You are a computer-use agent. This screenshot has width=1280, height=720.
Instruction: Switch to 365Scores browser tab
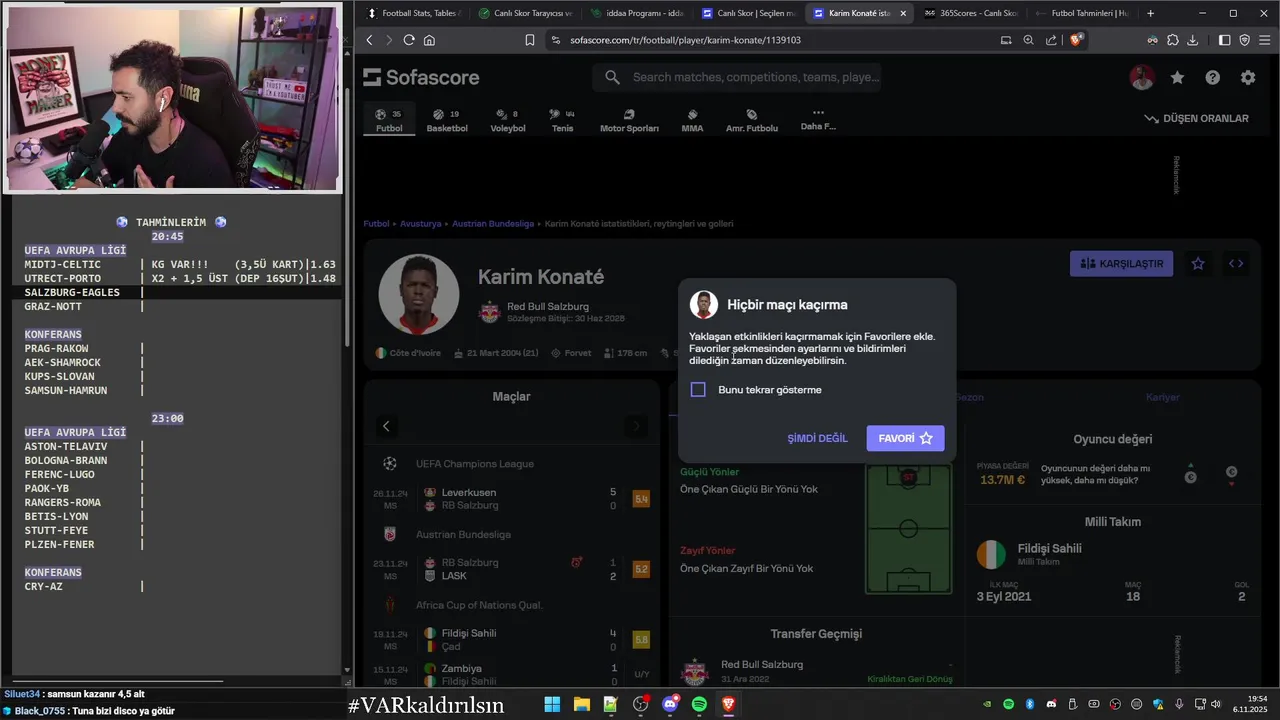point(970,13)
